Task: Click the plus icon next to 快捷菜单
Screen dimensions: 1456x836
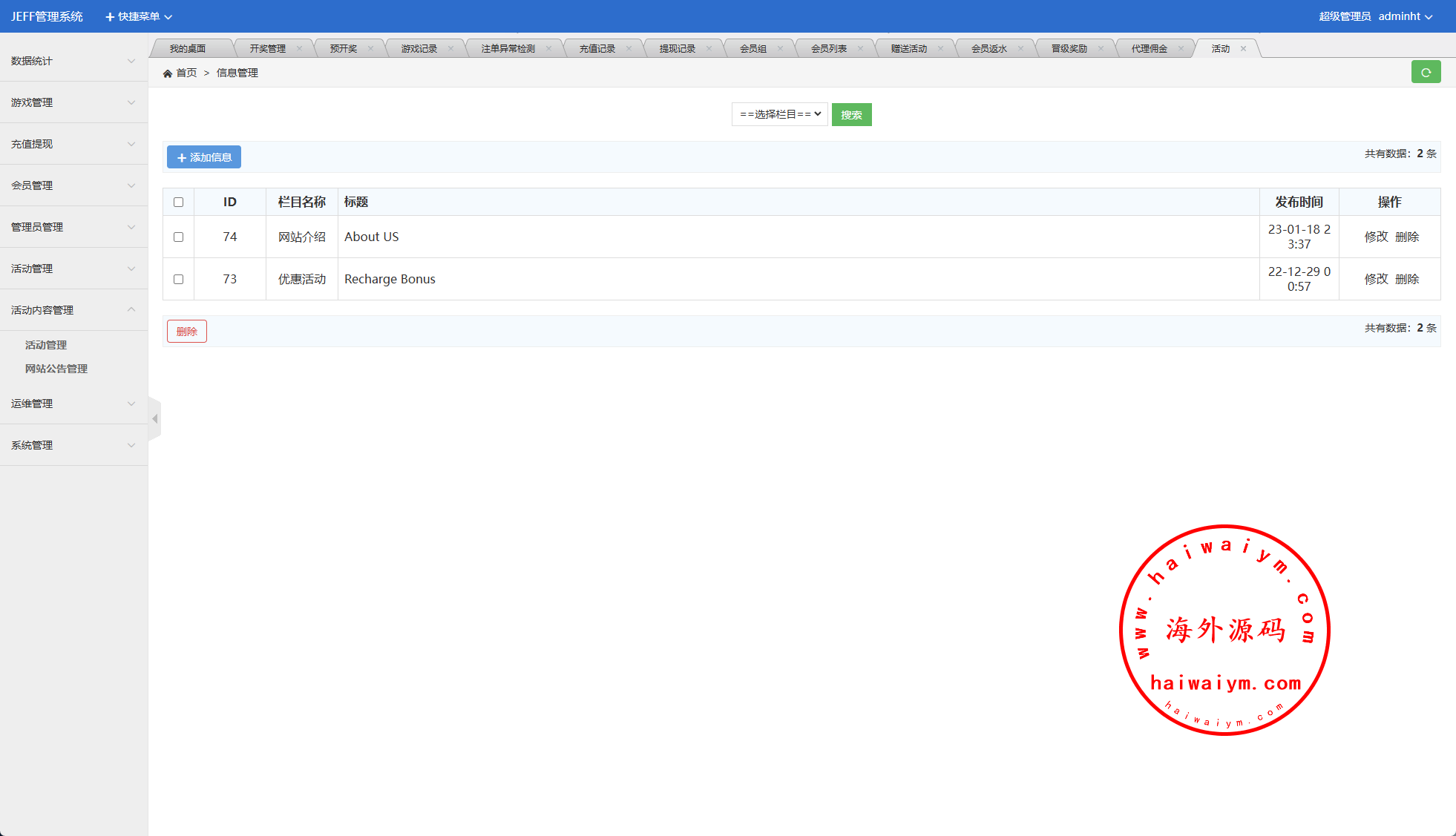Action: coord(110,17)
